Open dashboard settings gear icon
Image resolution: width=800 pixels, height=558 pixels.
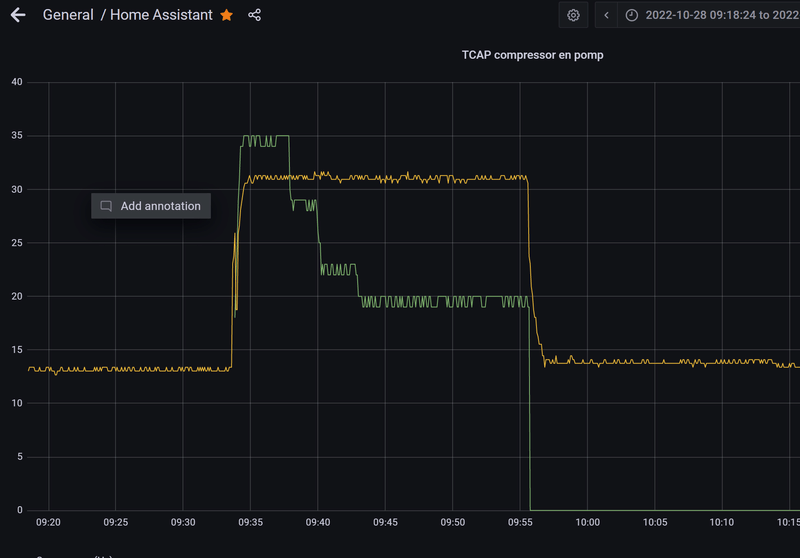pos(573,15)
